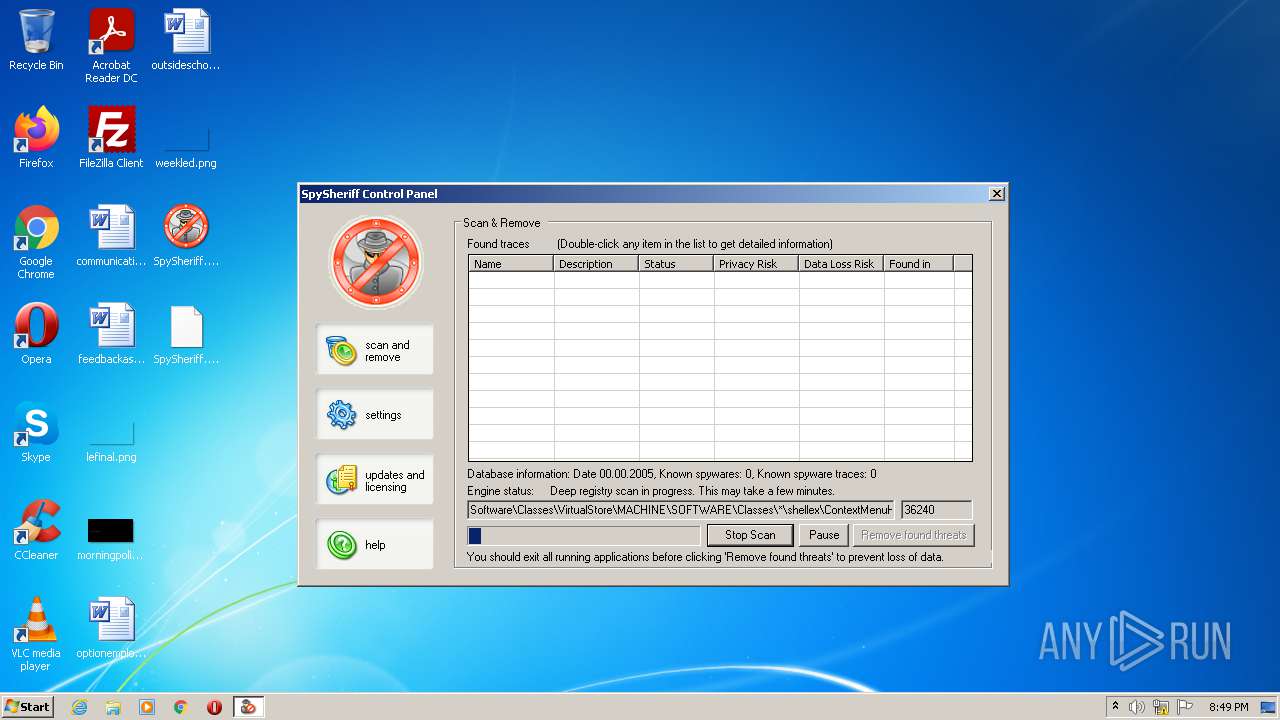Sort traces by Description column
Viewport: 1280px width, 720px height.
point(596,264)
